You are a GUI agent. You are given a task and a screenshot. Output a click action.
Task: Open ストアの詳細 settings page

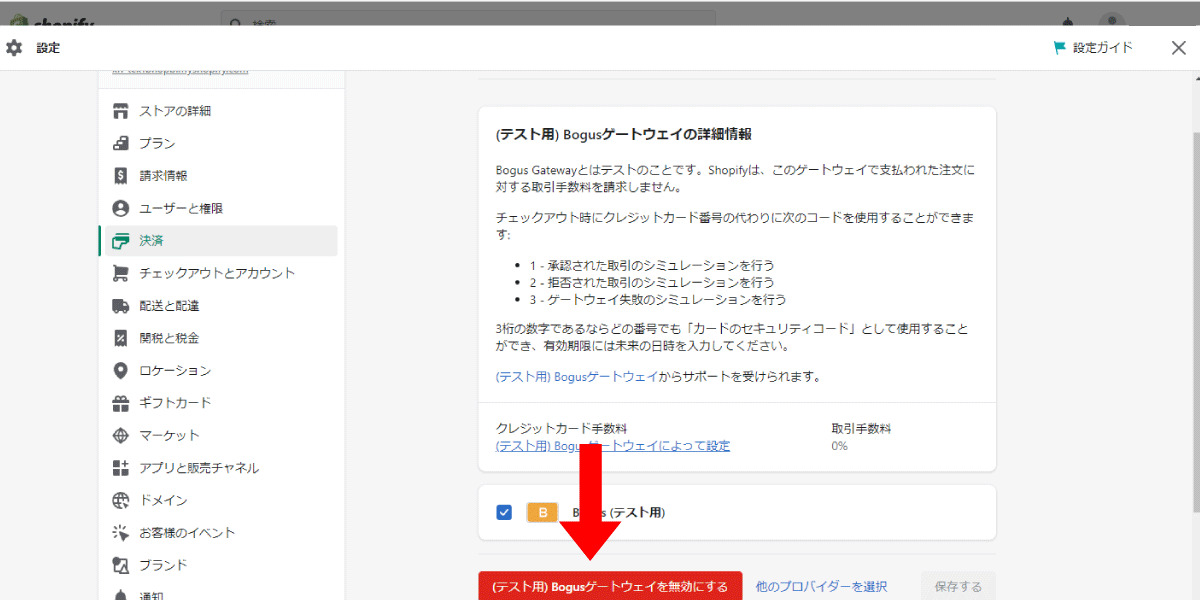(x=175, y=111)
